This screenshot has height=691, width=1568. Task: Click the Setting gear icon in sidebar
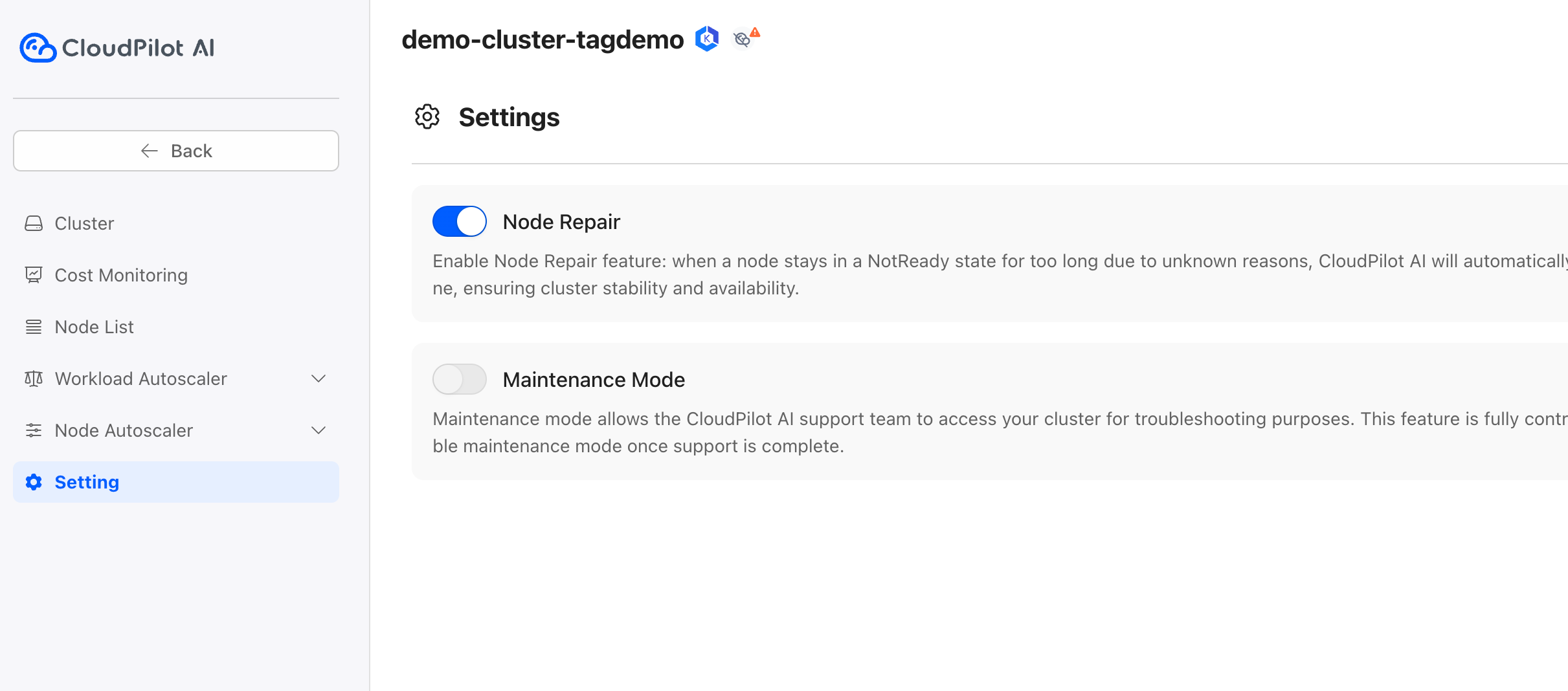tap(34, 482)
